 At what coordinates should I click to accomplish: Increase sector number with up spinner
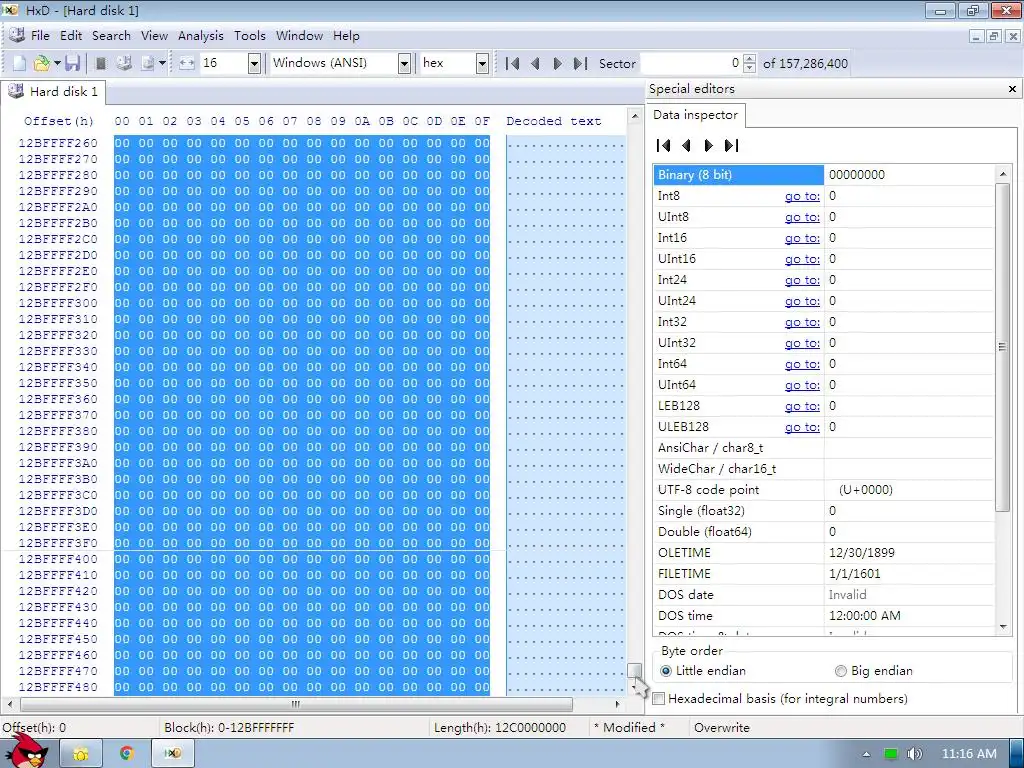(750, 59)
